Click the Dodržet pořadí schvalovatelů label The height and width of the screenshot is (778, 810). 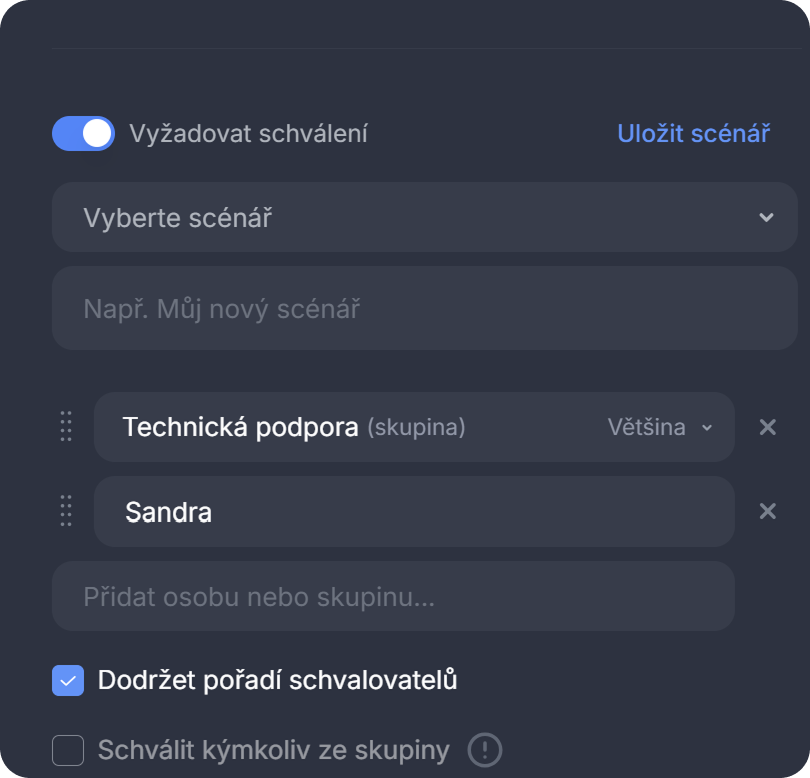click(x=277, y=681)
